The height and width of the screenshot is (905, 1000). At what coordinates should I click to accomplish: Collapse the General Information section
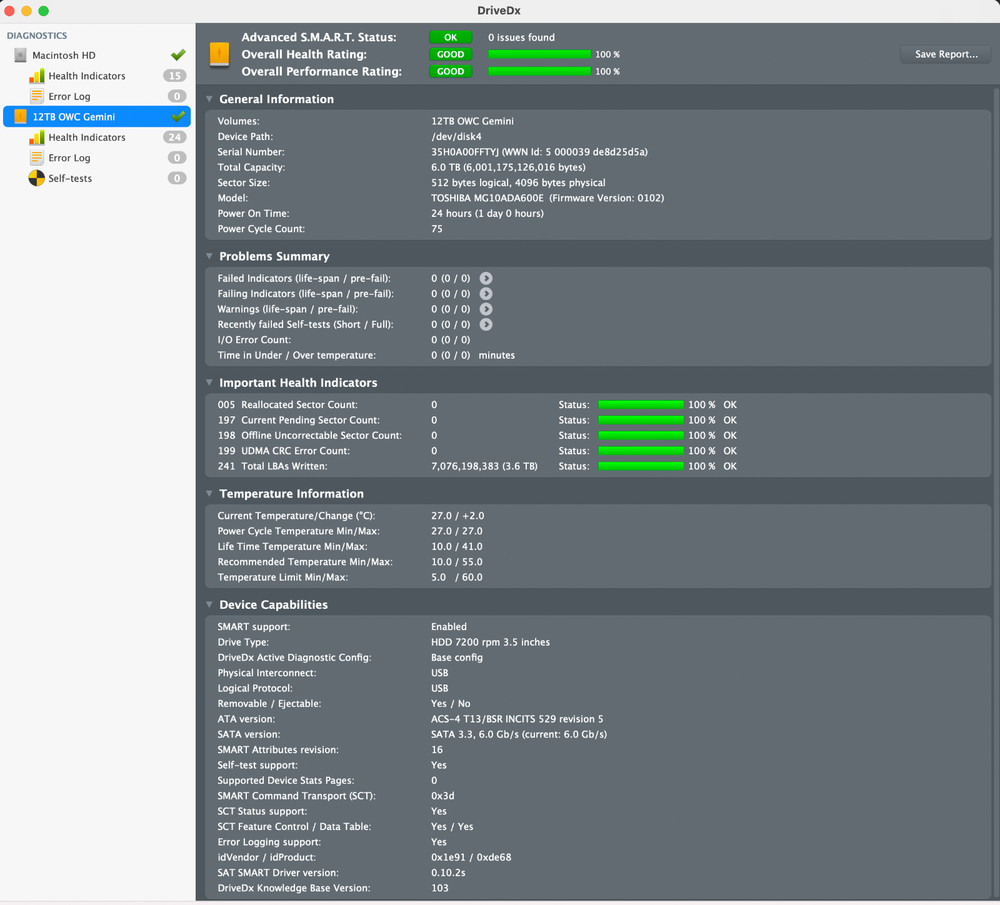(x=209, y=99)
